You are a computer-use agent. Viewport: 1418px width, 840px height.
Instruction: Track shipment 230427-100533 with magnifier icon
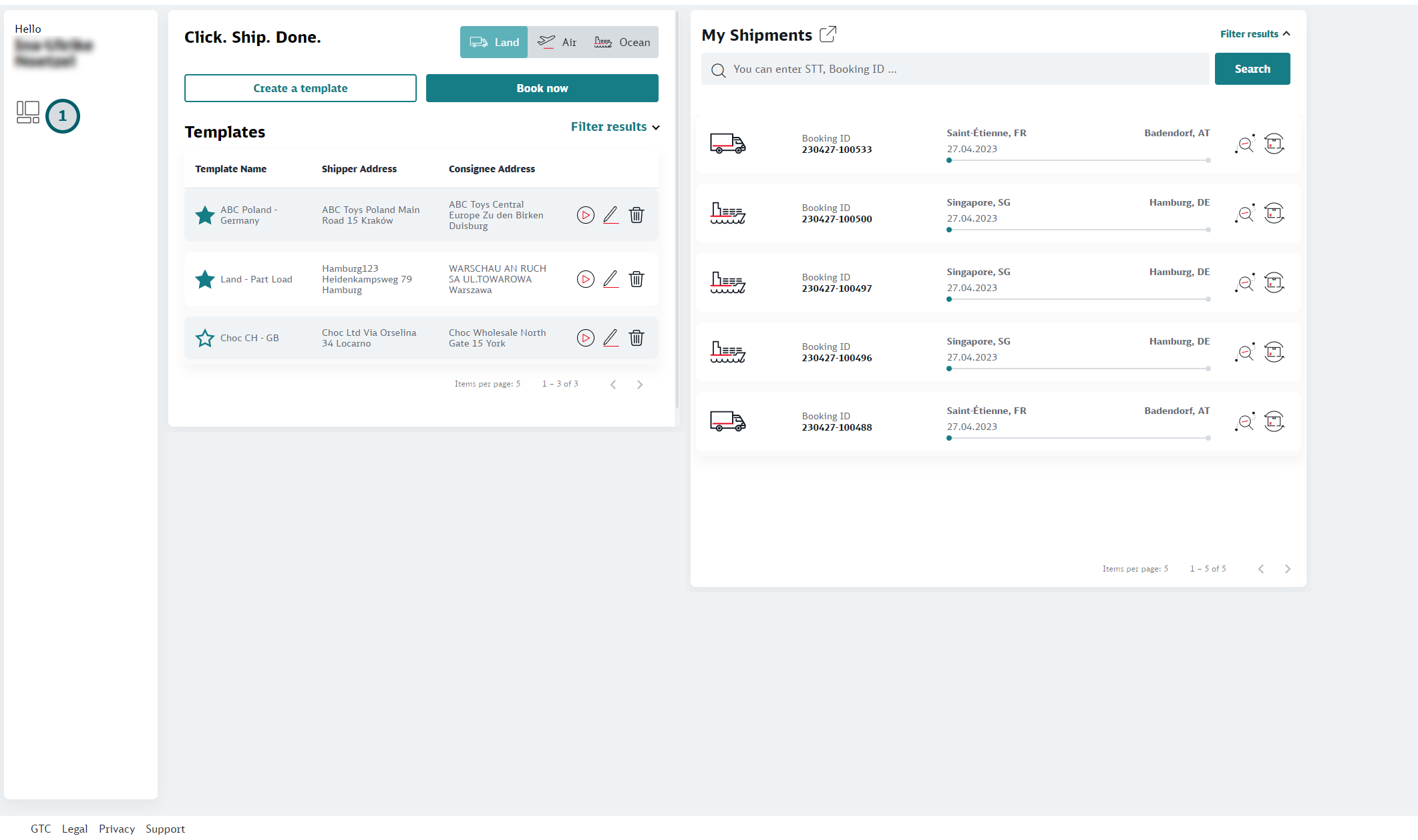[x=1245, y=144]
